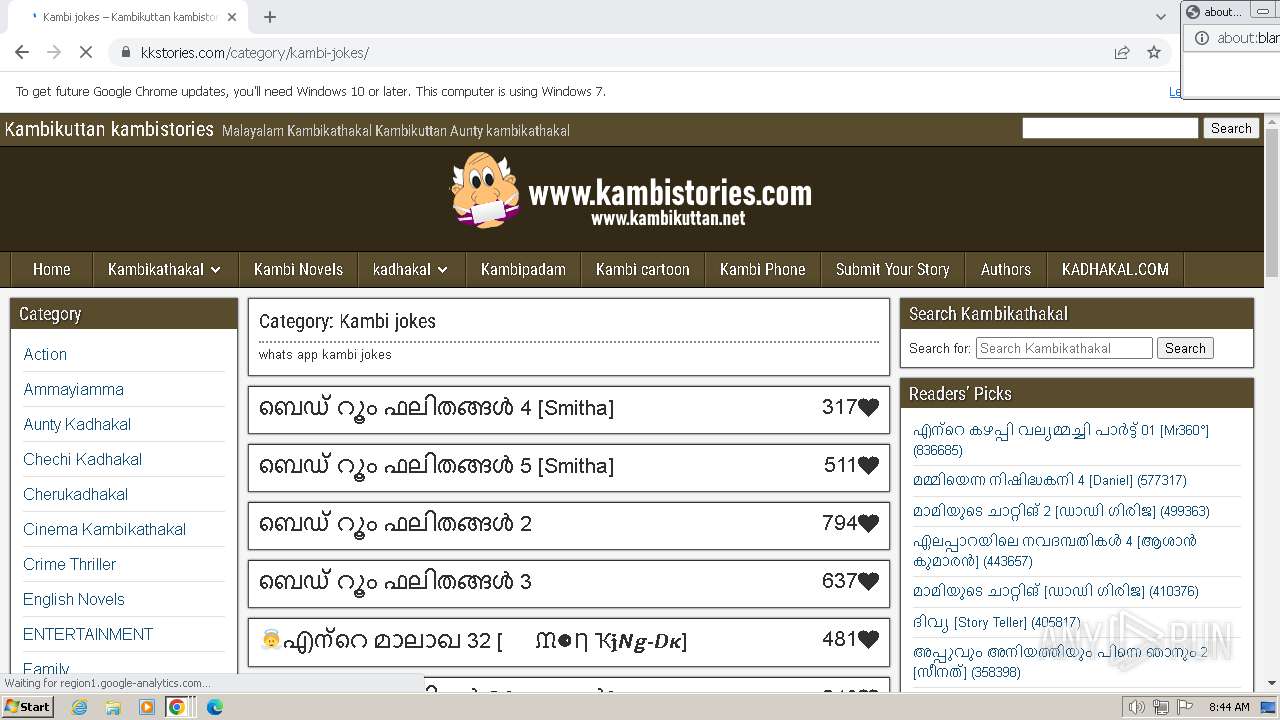This screenshot has width=1280, height=720.
Task: Open a new Chrome tab
Action: pos(269,17)
